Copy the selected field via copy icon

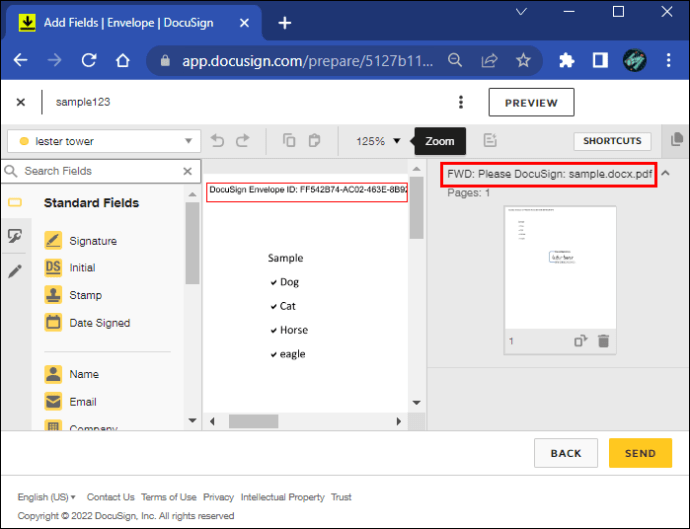click(289, 140)
